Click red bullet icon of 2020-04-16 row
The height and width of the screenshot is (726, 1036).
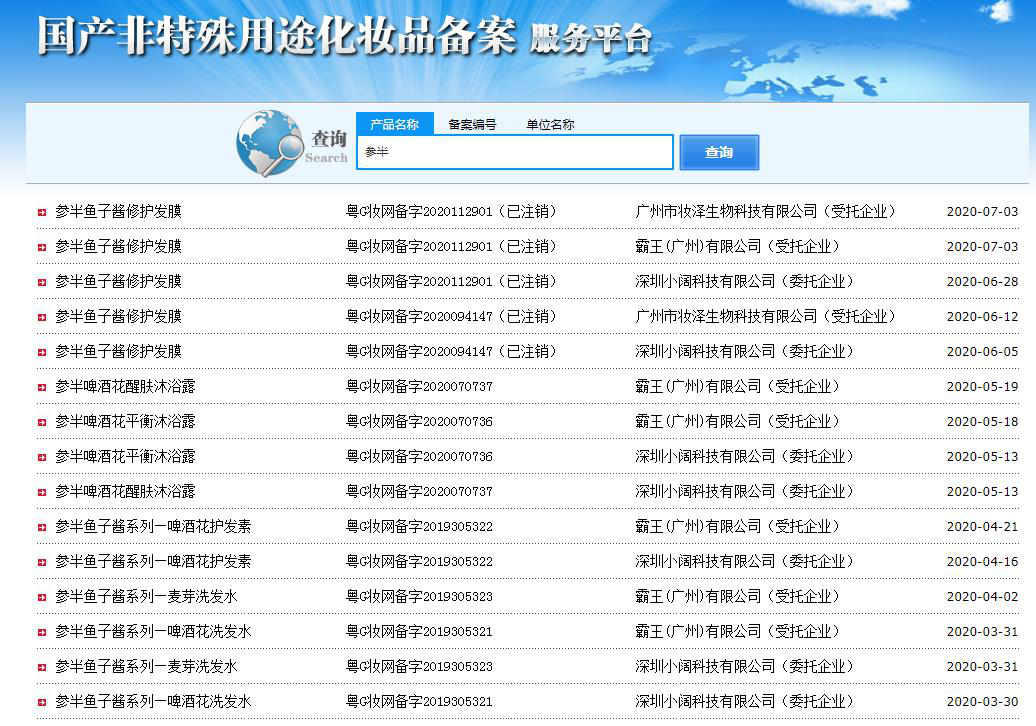(42, 562)
